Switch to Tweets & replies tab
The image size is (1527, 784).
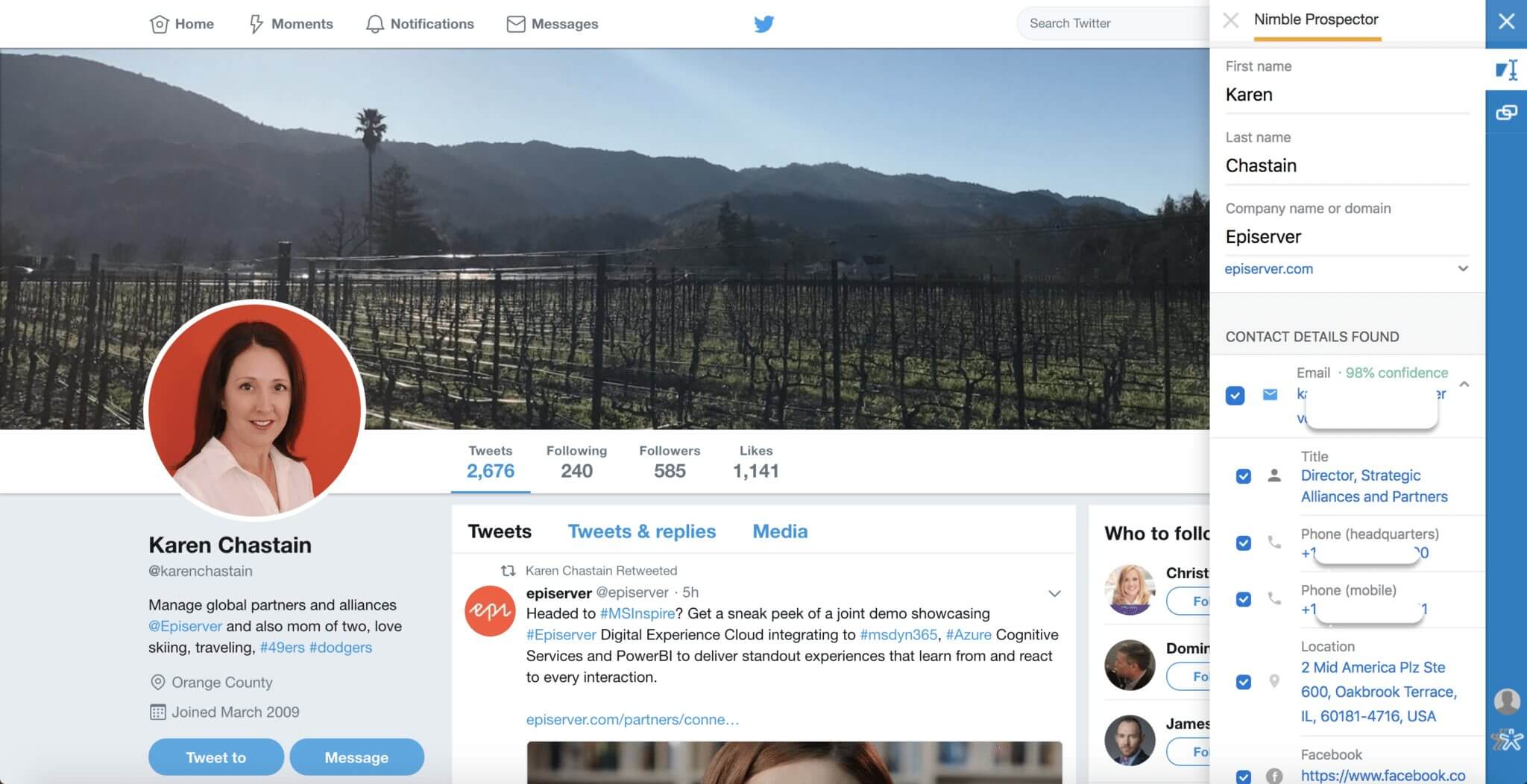coord(641,531)
